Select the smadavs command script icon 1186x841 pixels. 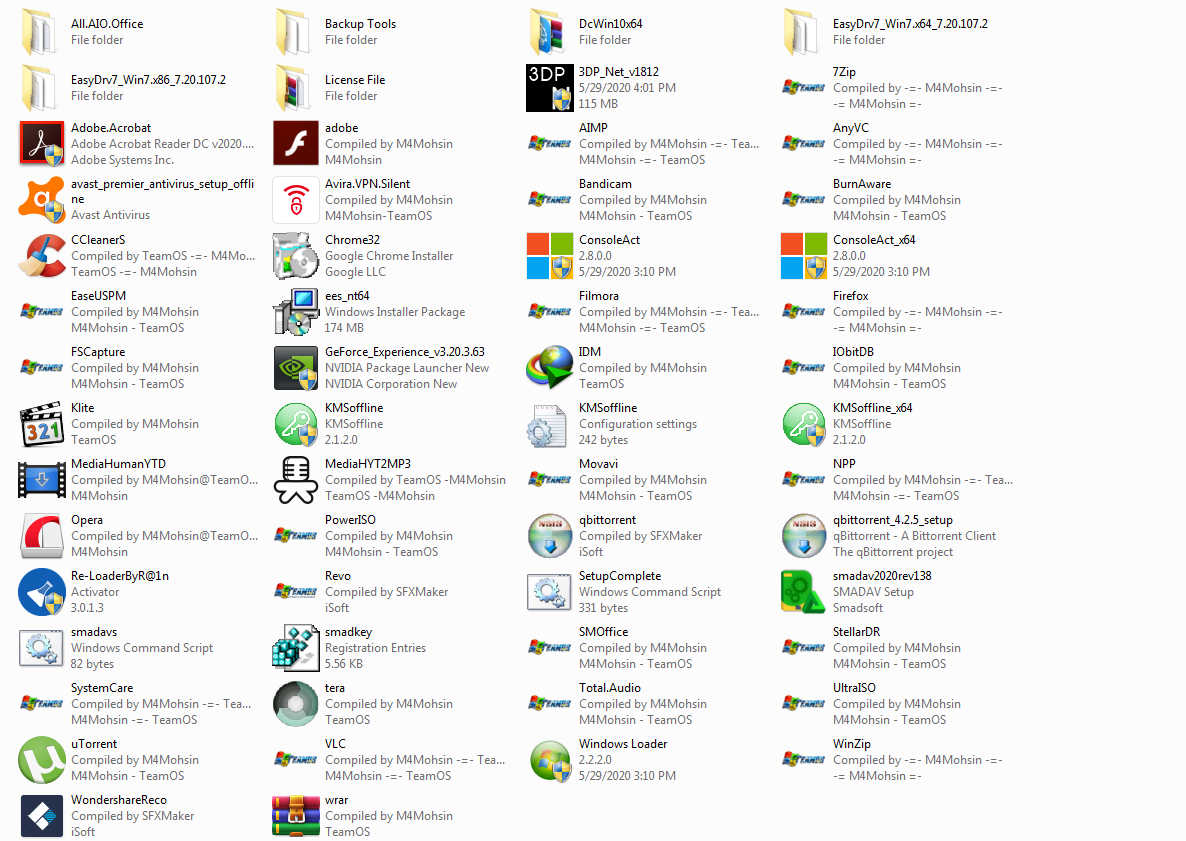(x=41, y=647)
